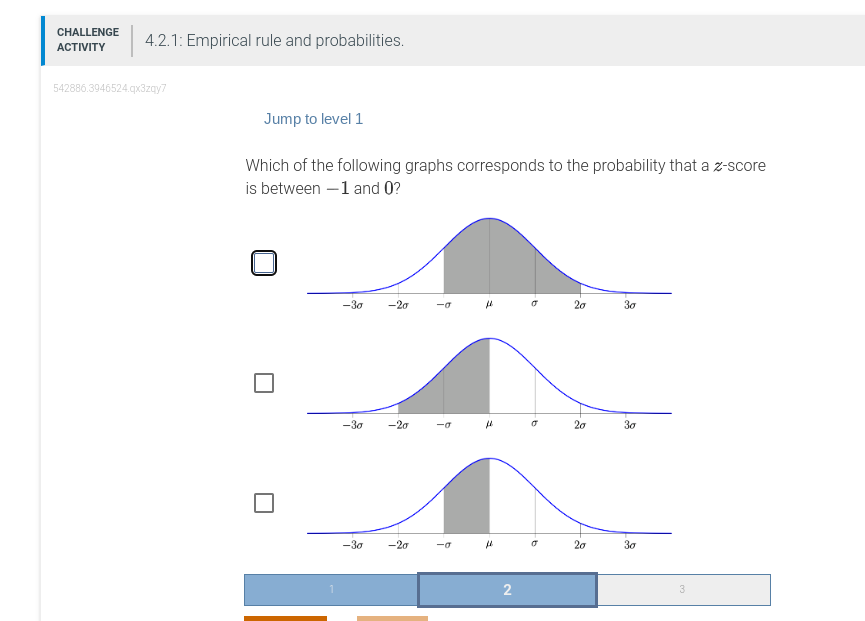865x621 pixels.
Task: Click the mu label on the middle graph
Action: click(489, 426)
